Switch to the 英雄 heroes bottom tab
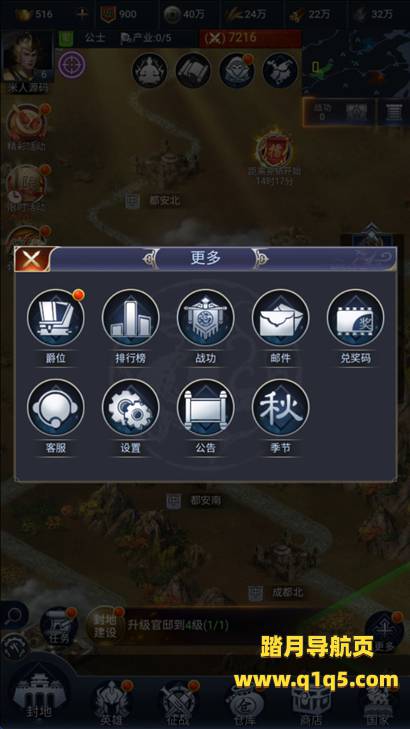The width and height of the screenshot is (410, 729). point(112,702)
